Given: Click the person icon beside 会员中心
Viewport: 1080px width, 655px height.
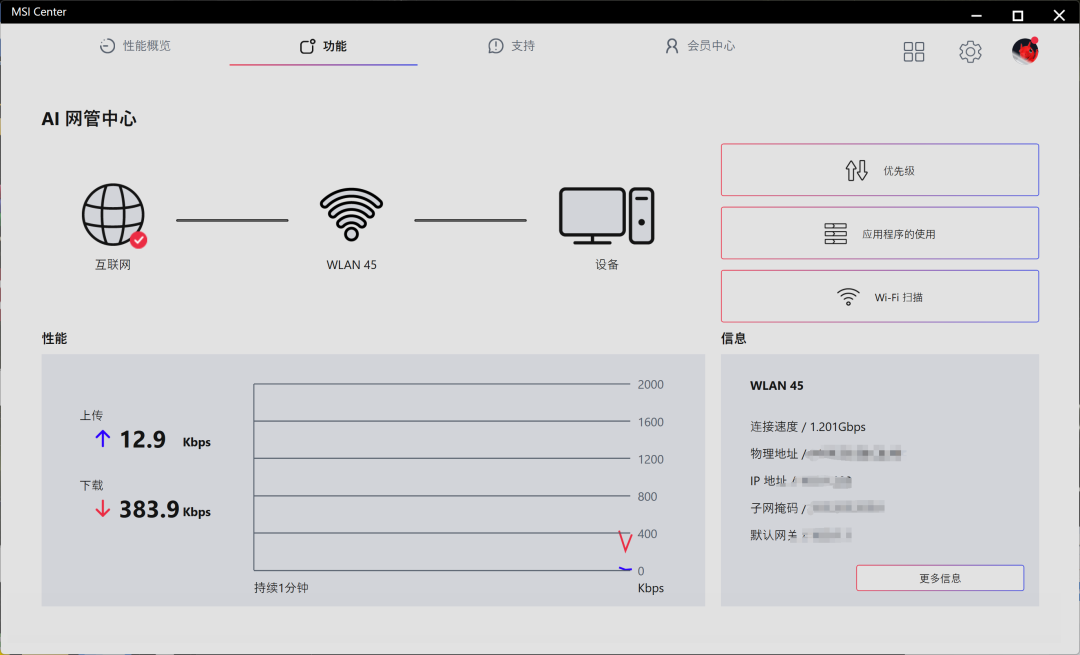Looking at the screenshot, I should point(672,46).
